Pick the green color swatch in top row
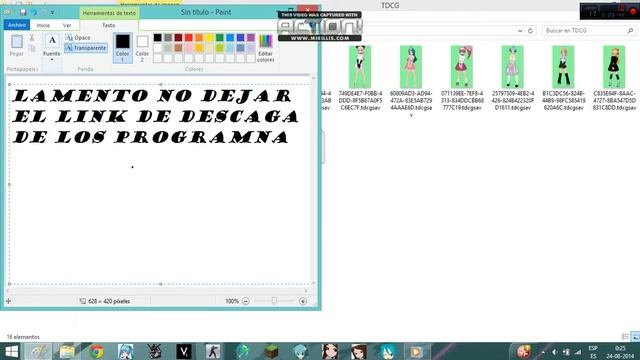 (220, 38)
